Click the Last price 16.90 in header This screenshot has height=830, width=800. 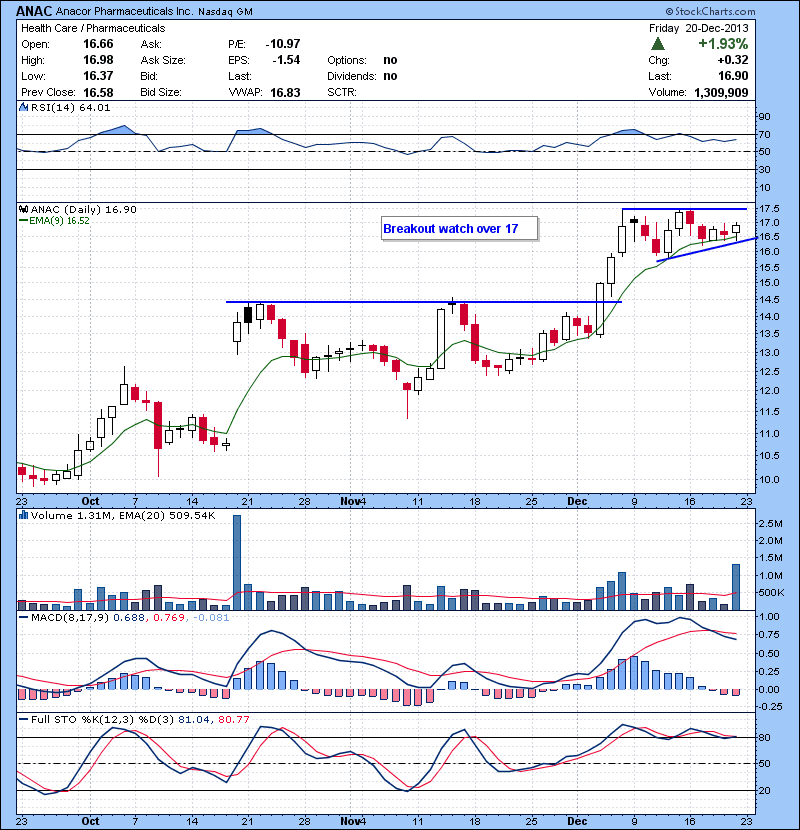733,76
